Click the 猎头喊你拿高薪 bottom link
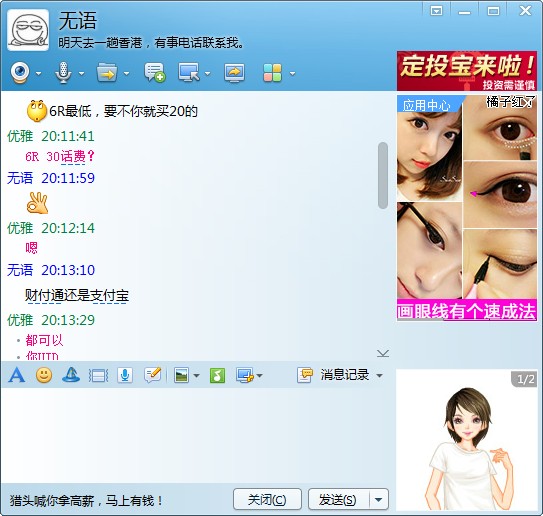The height and width of the screenshot is (516, 543). point(86,501)
